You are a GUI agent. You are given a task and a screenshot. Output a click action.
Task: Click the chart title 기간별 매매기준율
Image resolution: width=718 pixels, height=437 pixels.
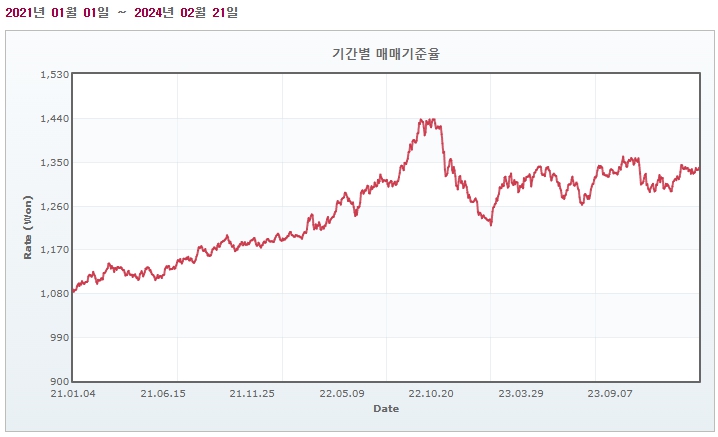pyautogui.click(x=385, y=54)
